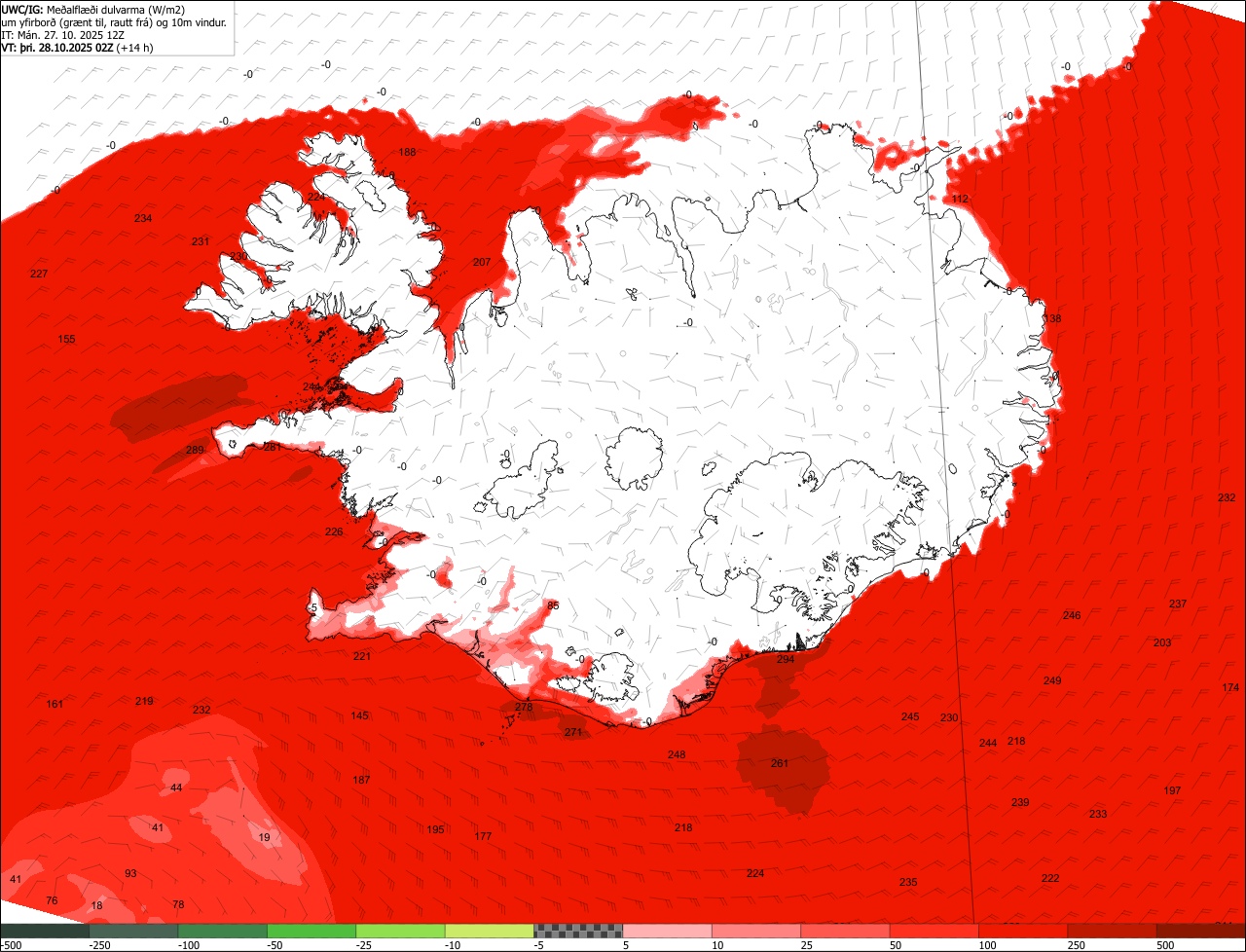Click the '-250' legend tick label
Image resolution: width=1246 pixels, height=952 pixels.
(99, 945)
